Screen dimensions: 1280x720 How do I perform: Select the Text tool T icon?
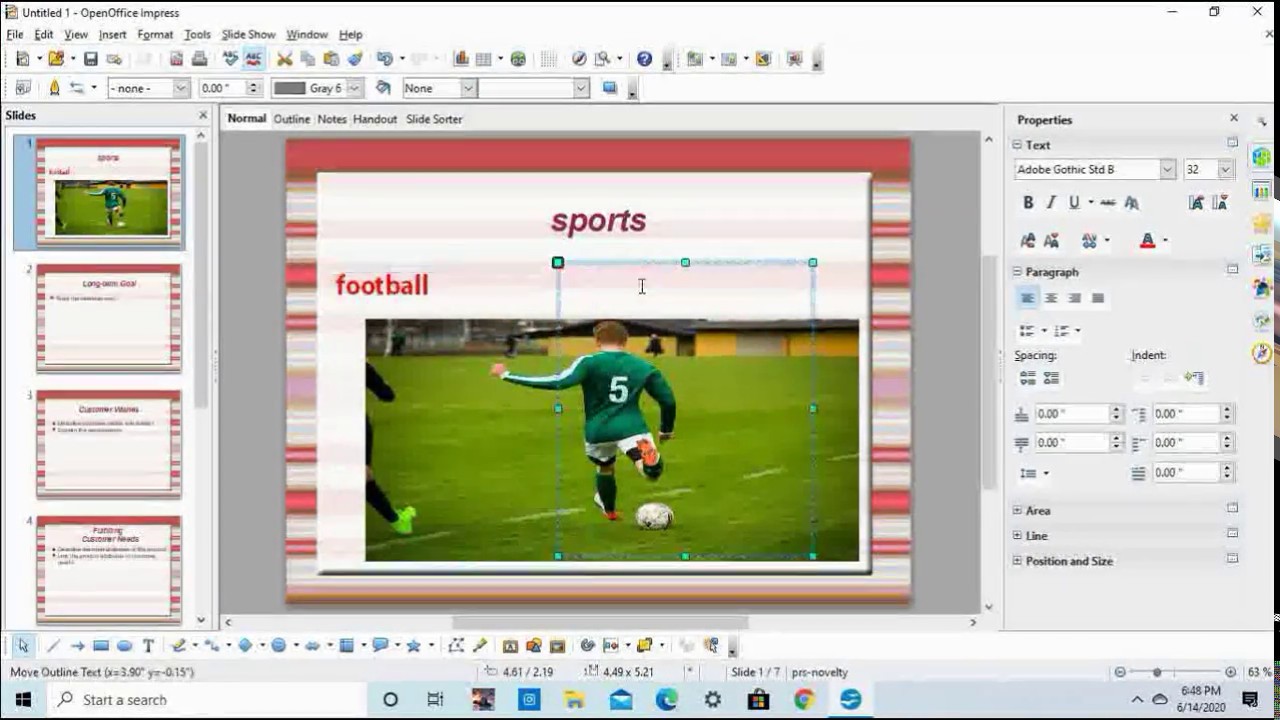(148, 646)
